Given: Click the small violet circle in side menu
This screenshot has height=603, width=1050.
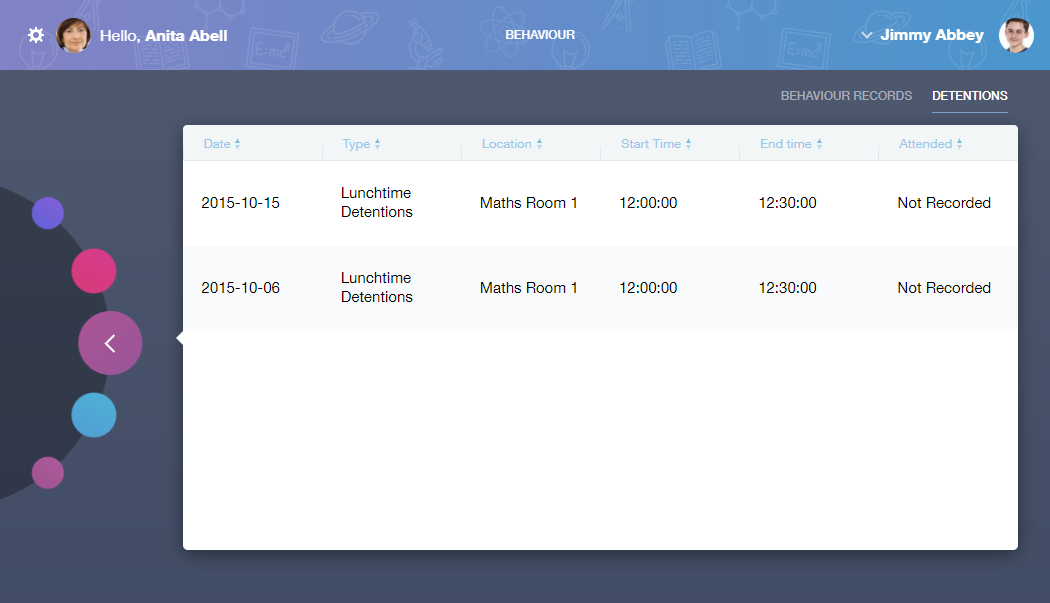Looking at the screenshot, I should (48, 213).
